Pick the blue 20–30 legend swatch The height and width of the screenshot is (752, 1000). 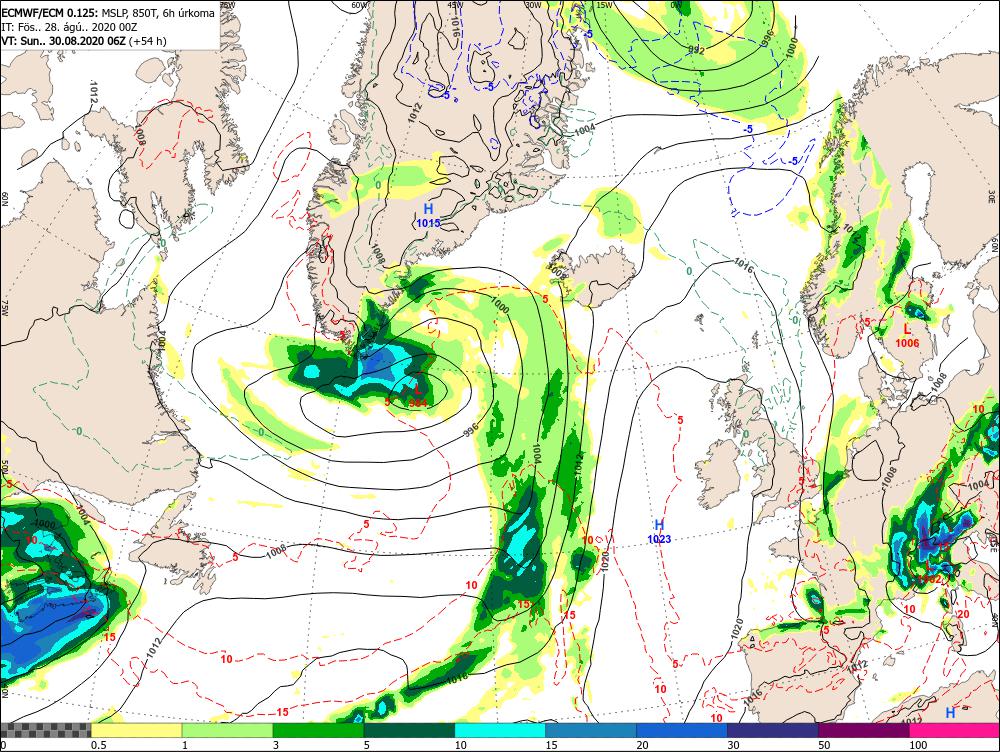point(682,730)
